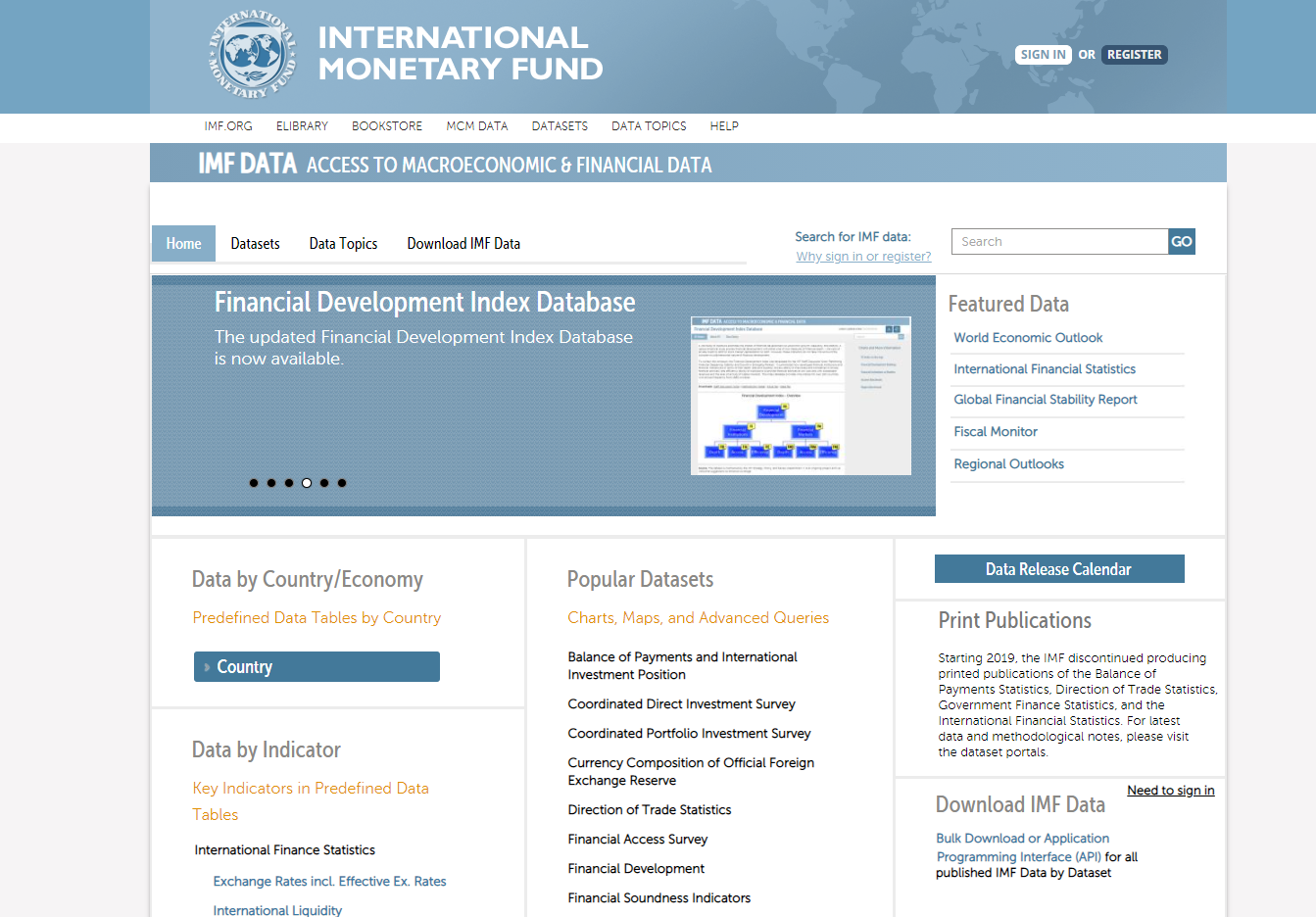This screenshot has height=917, width=1316.
Task: Select the fifth carousel slide dot
Action: pos(324,483)
